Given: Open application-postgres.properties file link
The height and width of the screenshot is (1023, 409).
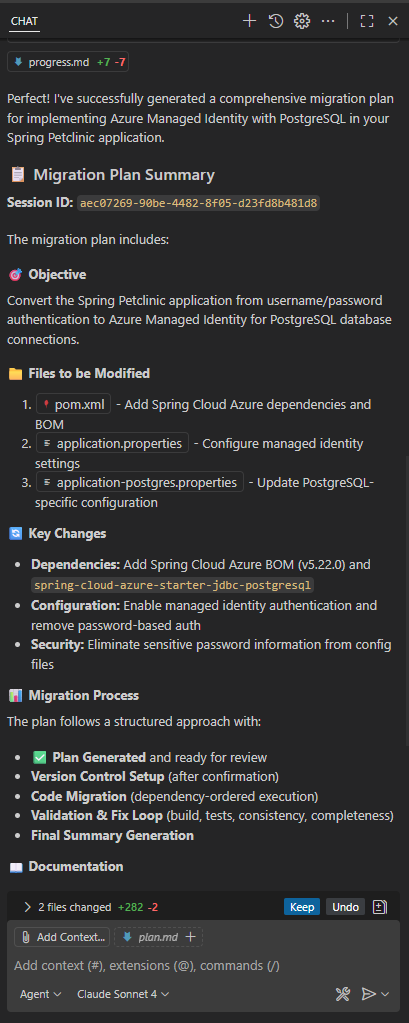Looking at the screenshot, I should [139, 482].
